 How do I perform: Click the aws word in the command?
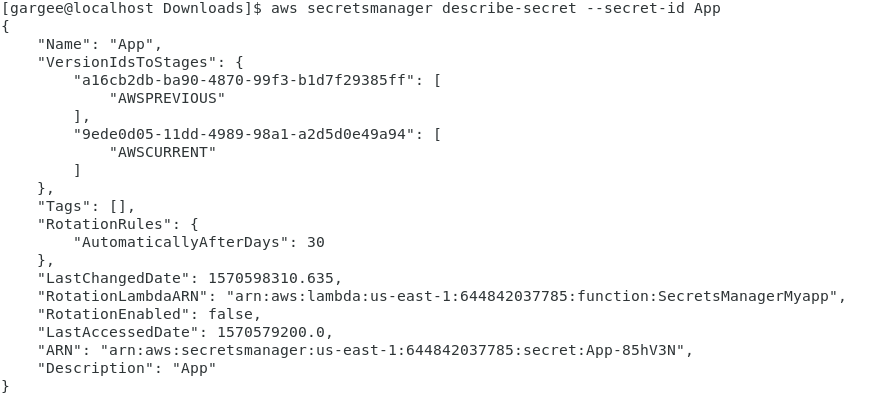[x=284, y=8]
